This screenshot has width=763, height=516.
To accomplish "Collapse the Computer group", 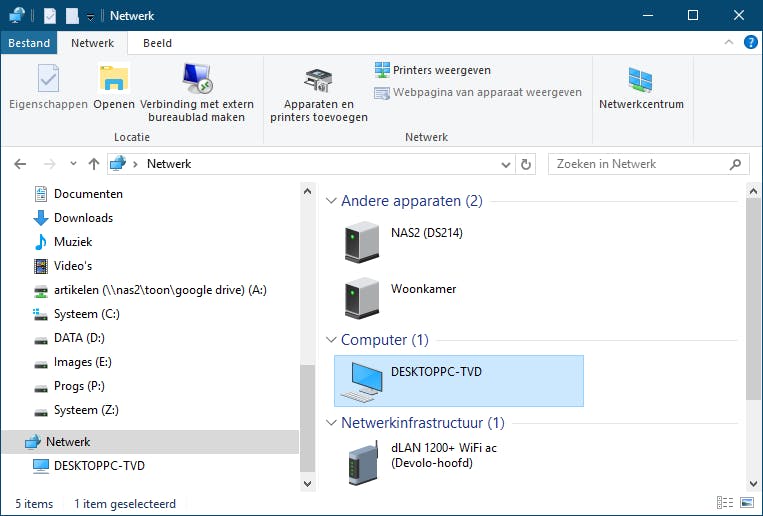I will (x=331, y=339).
